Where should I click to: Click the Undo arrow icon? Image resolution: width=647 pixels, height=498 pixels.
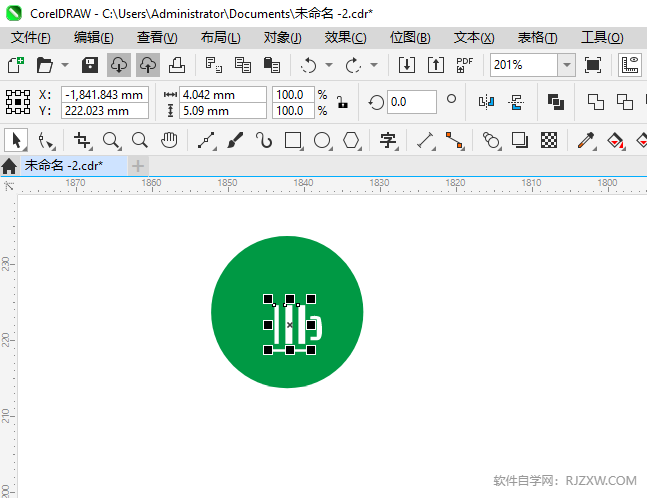(x=308, y=65)
